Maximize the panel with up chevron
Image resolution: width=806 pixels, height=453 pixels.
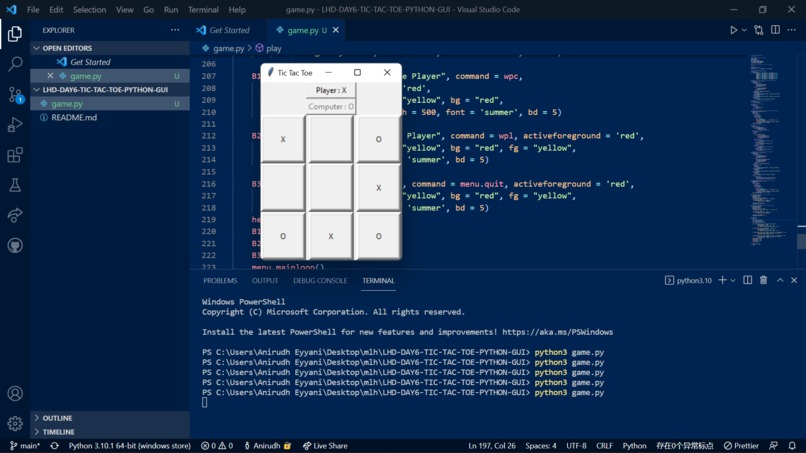780,280
